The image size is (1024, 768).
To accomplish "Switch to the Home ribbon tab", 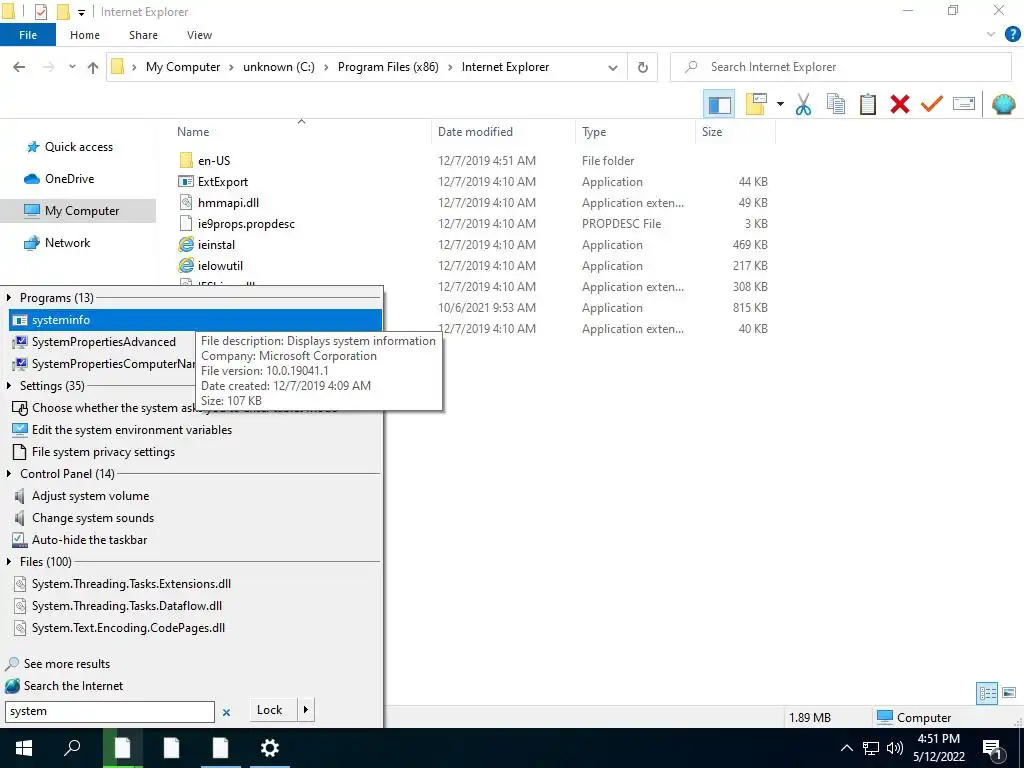I will [85, 35].
